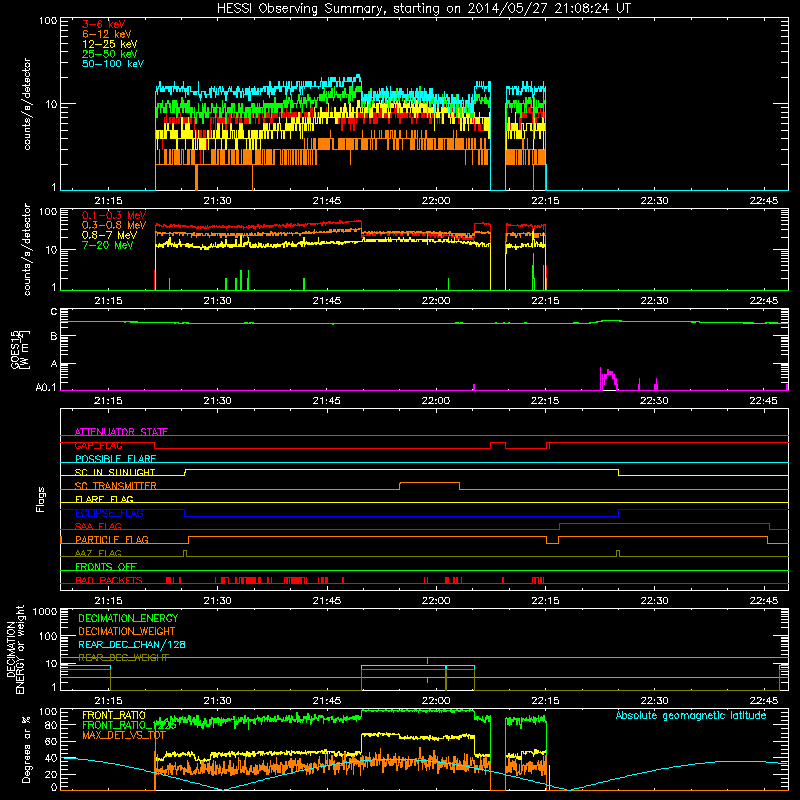Click the DECIMATION ENERGY or weight axis title
The image size is (800, 800).
pos(15,649)
